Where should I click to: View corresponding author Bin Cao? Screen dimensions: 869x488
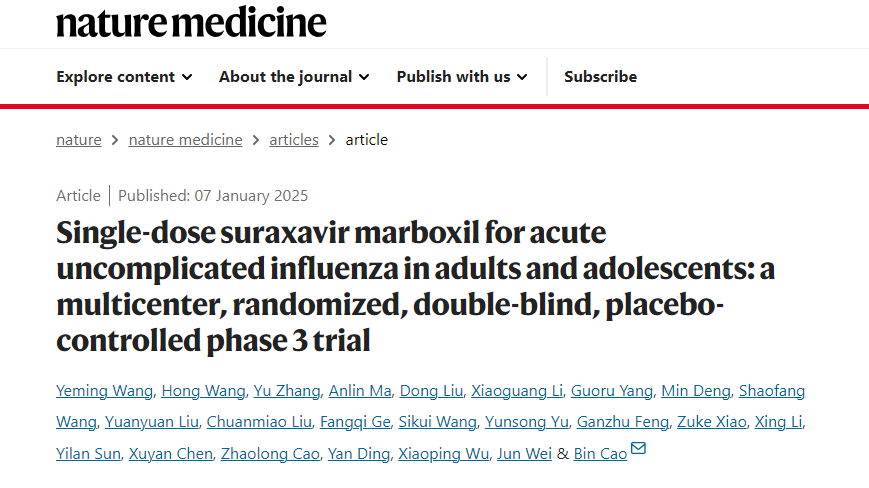point(600,454)
